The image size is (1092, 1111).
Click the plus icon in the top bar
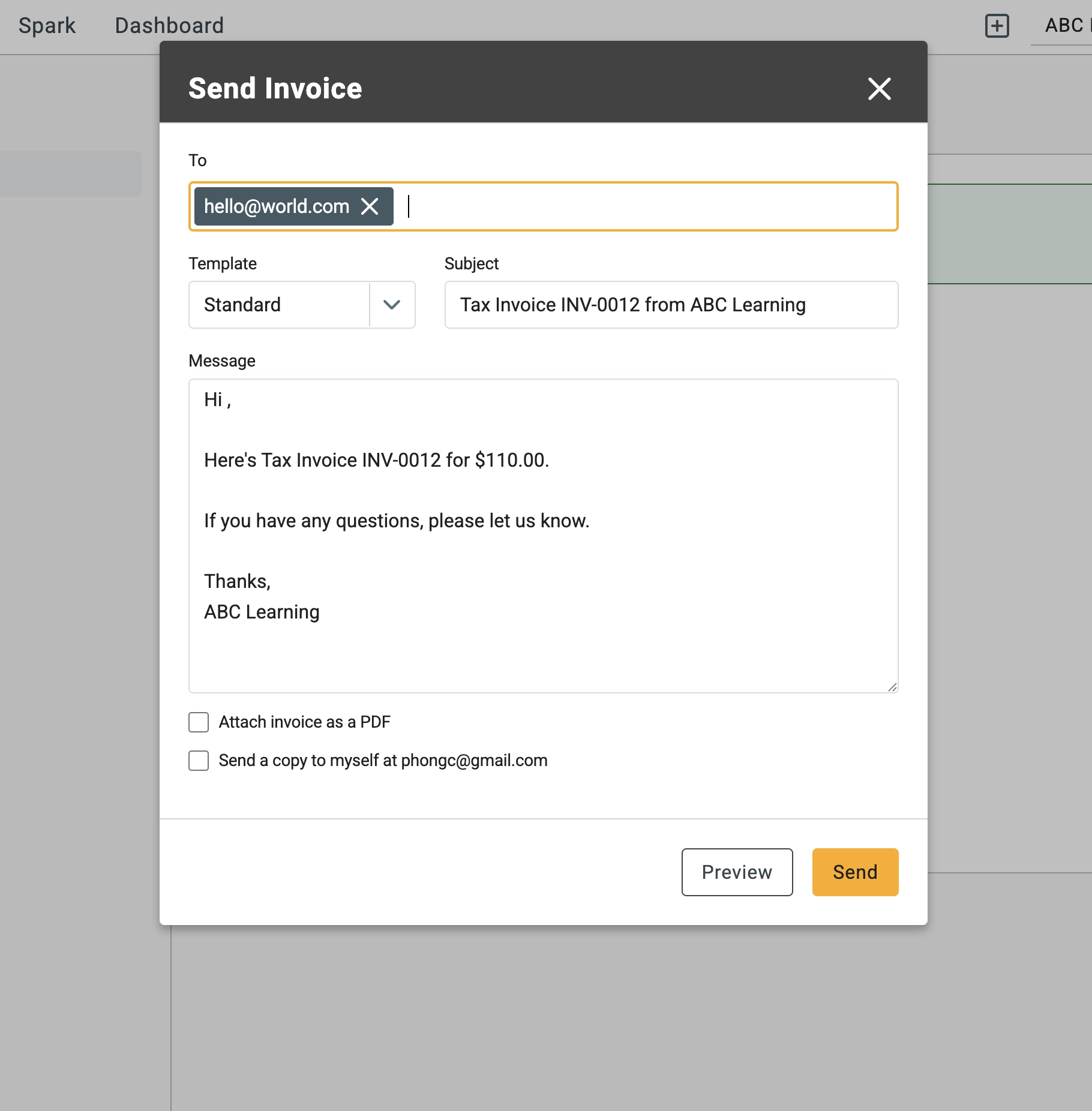tap(997, 26)
